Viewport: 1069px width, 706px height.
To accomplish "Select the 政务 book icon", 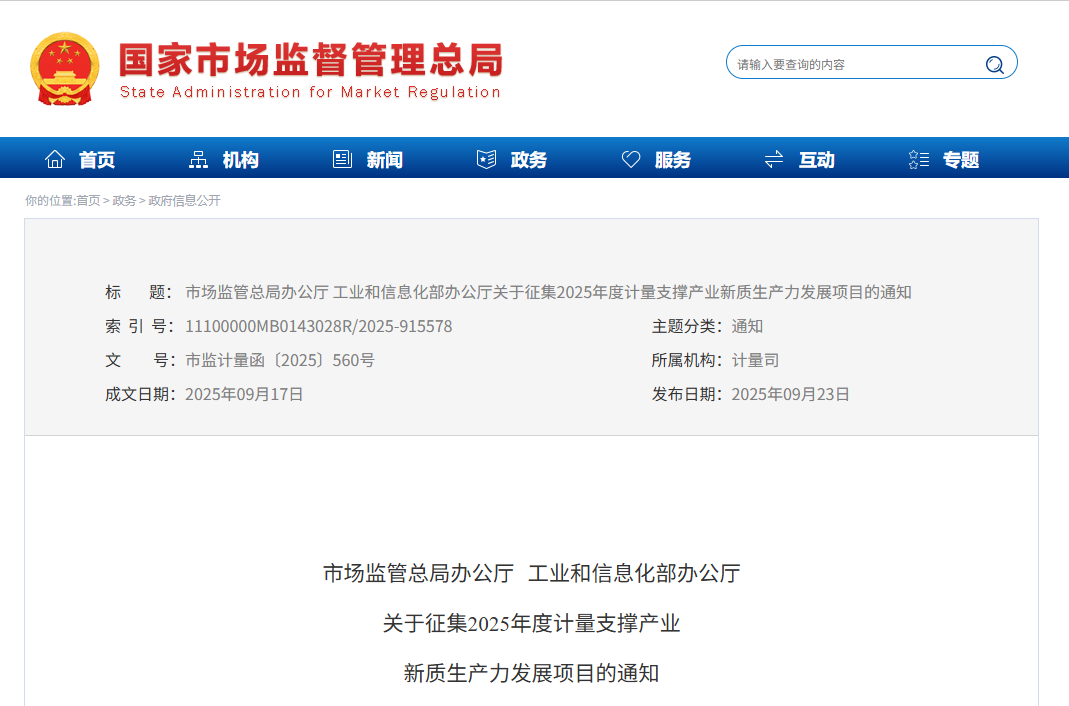I will 485,158.
